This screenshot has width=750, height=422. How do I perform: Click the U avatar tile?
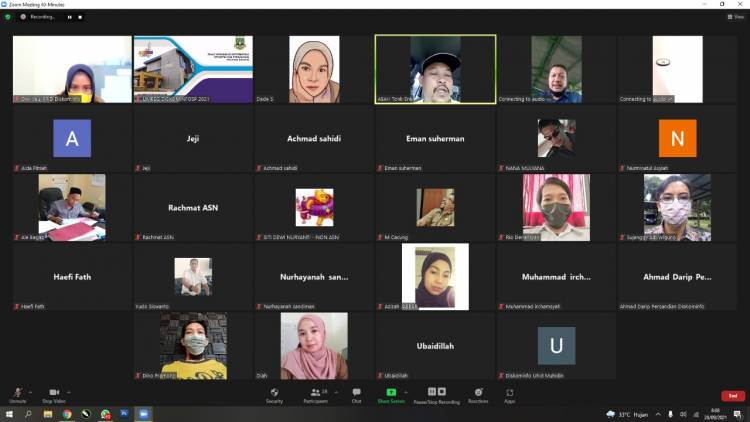[556, 345]
